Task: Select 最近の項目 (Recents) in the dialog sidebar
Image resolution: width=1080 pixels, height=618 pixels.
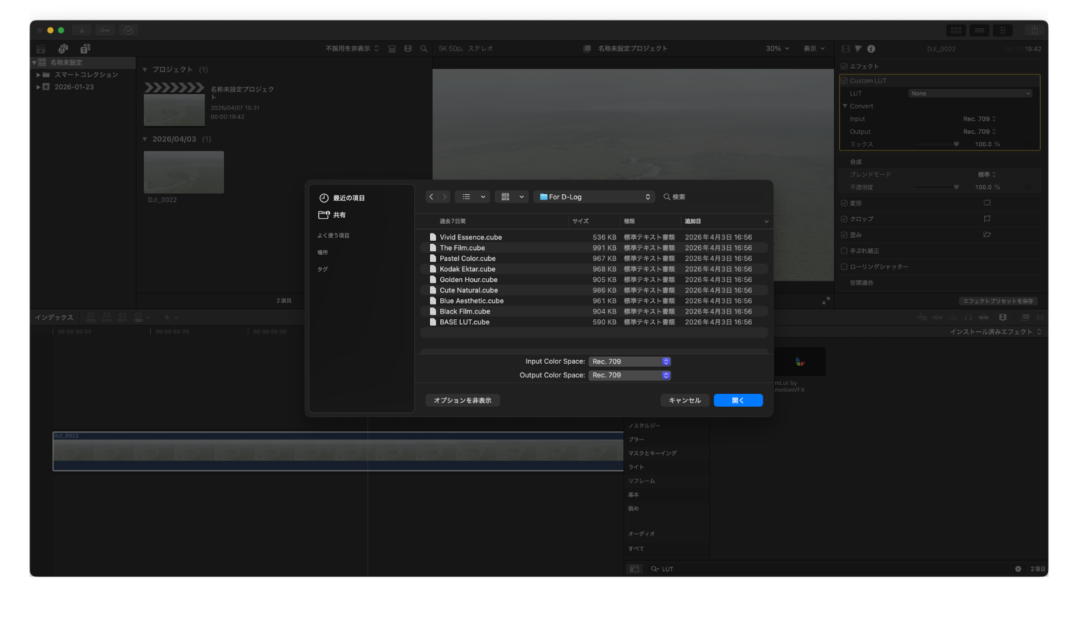Action: 349,198
